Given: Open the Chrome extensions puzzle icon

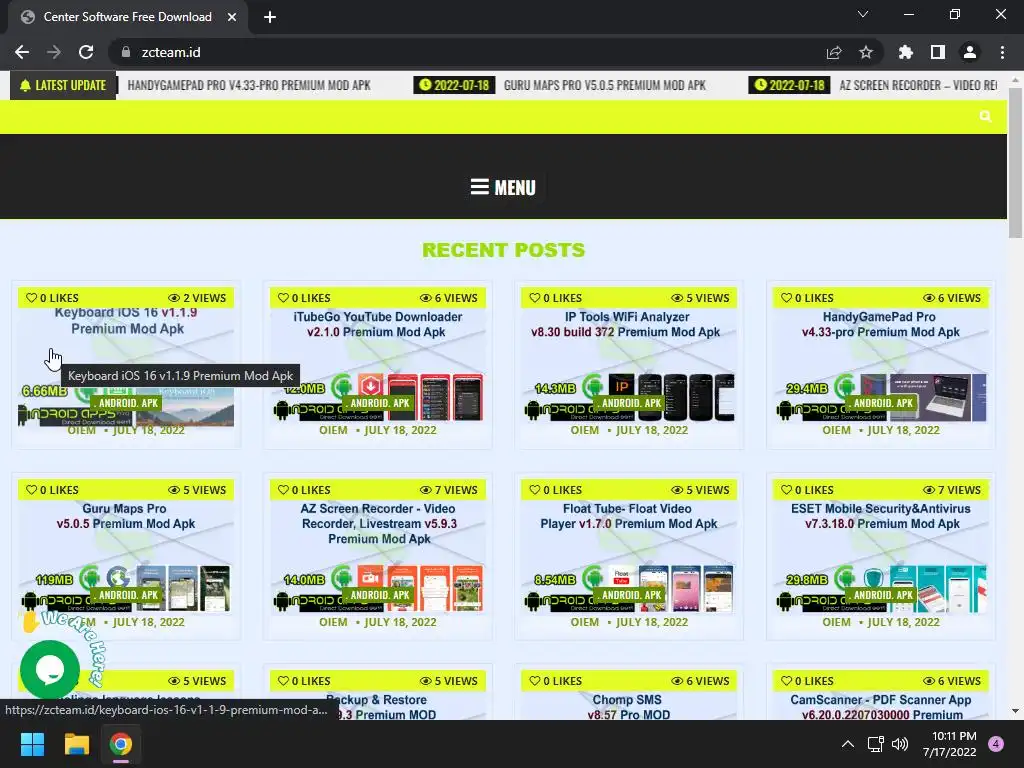Looking at the screenshot, I should coord(906,52).
